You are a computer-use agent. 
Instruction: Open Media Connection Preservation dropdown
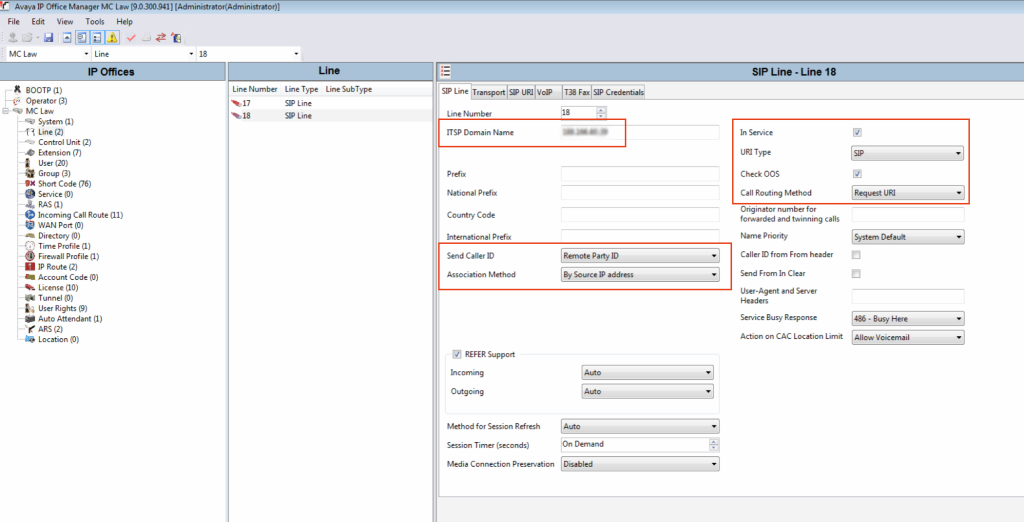tap(640, 465)
